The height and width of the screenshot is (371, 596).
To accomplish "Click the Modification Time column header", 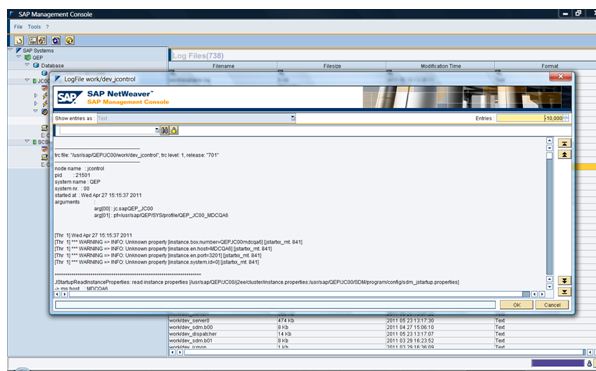I will point(441,66).
